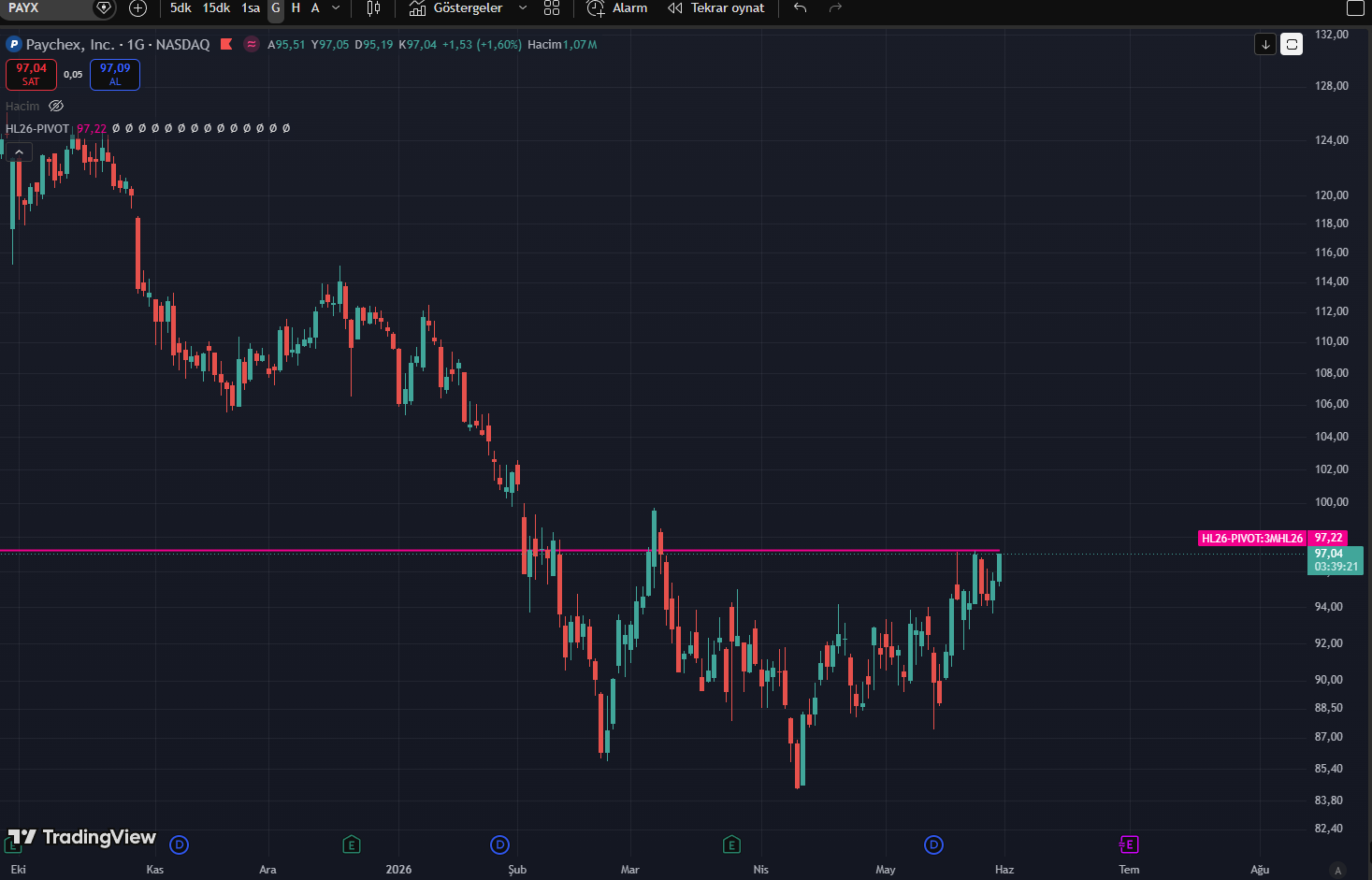The width and height of the screenshot is (1372, 880).
Task: Create an Alarm alert
Action: [x=617, y=8]
